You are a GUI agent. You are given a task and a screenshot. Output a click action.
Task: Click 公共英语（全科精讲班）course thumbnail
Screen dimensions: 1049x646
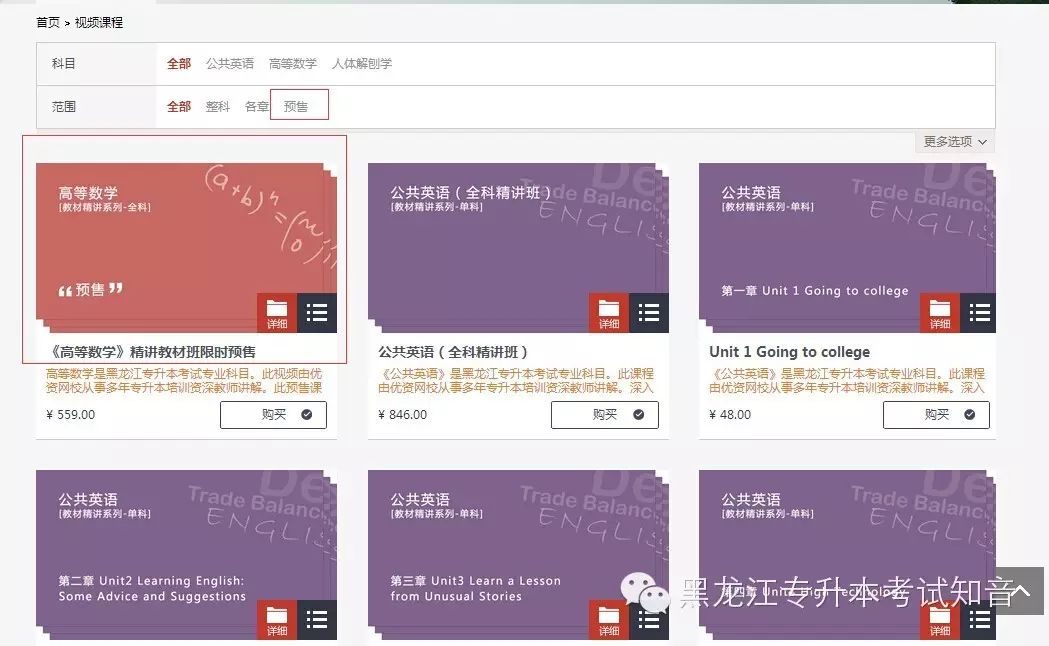(x=518, y=247)
